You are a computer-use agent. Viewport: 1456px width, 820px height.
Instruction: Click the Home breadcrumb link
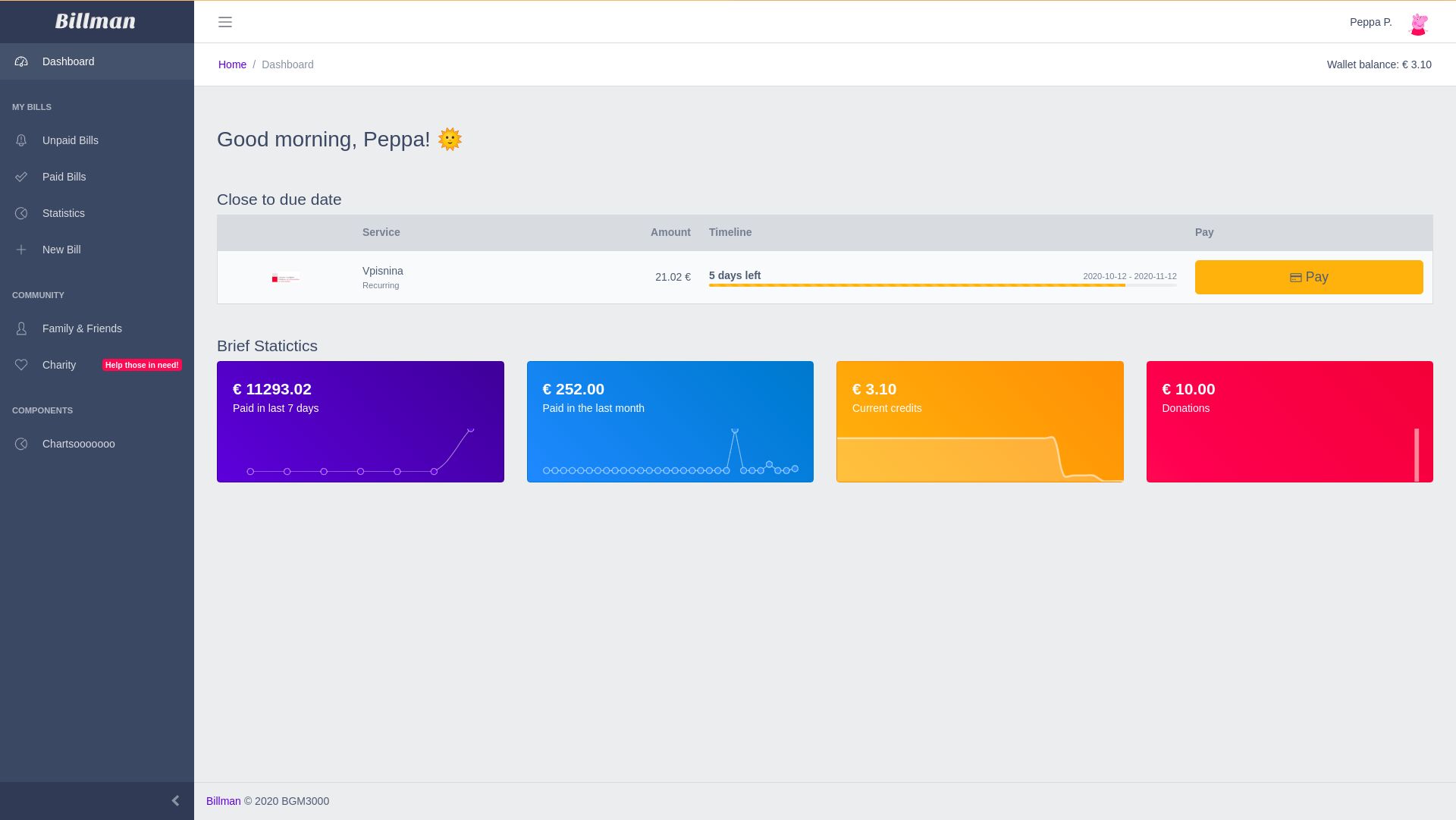(x=232, y=64)
